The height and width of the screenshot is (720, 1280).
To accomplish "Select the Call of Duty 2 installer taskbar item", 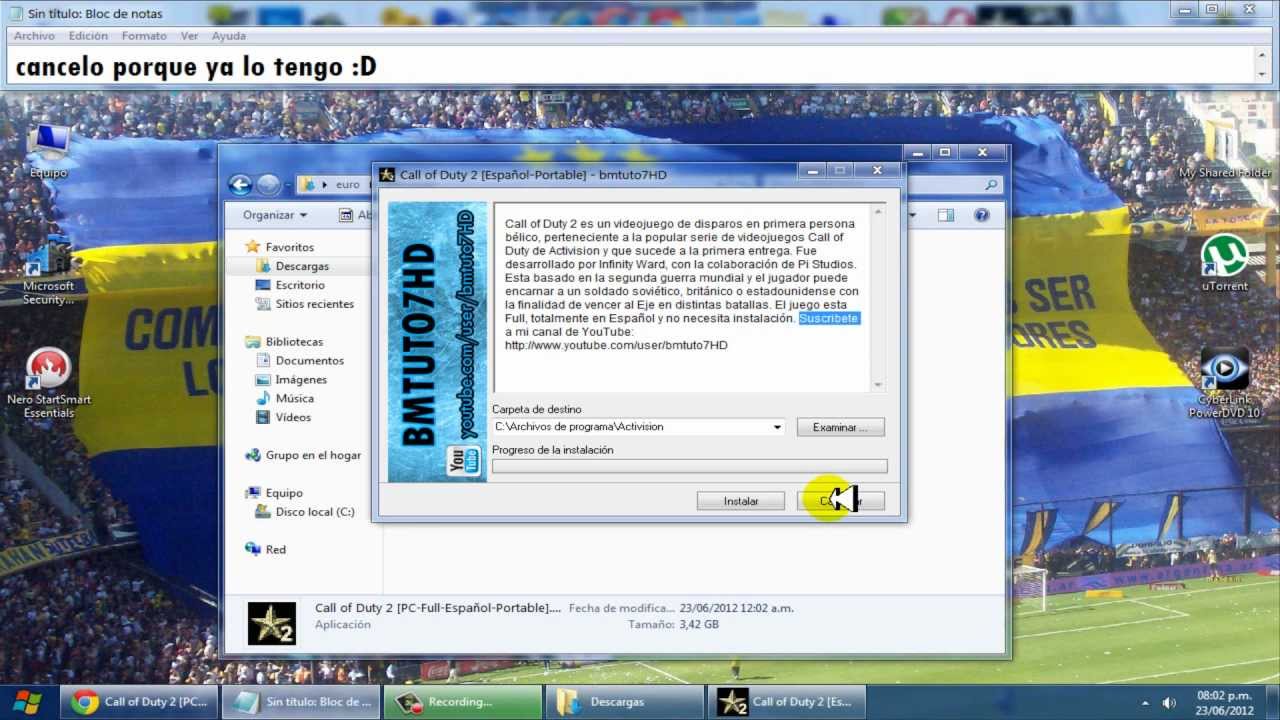I will [787, 702].
